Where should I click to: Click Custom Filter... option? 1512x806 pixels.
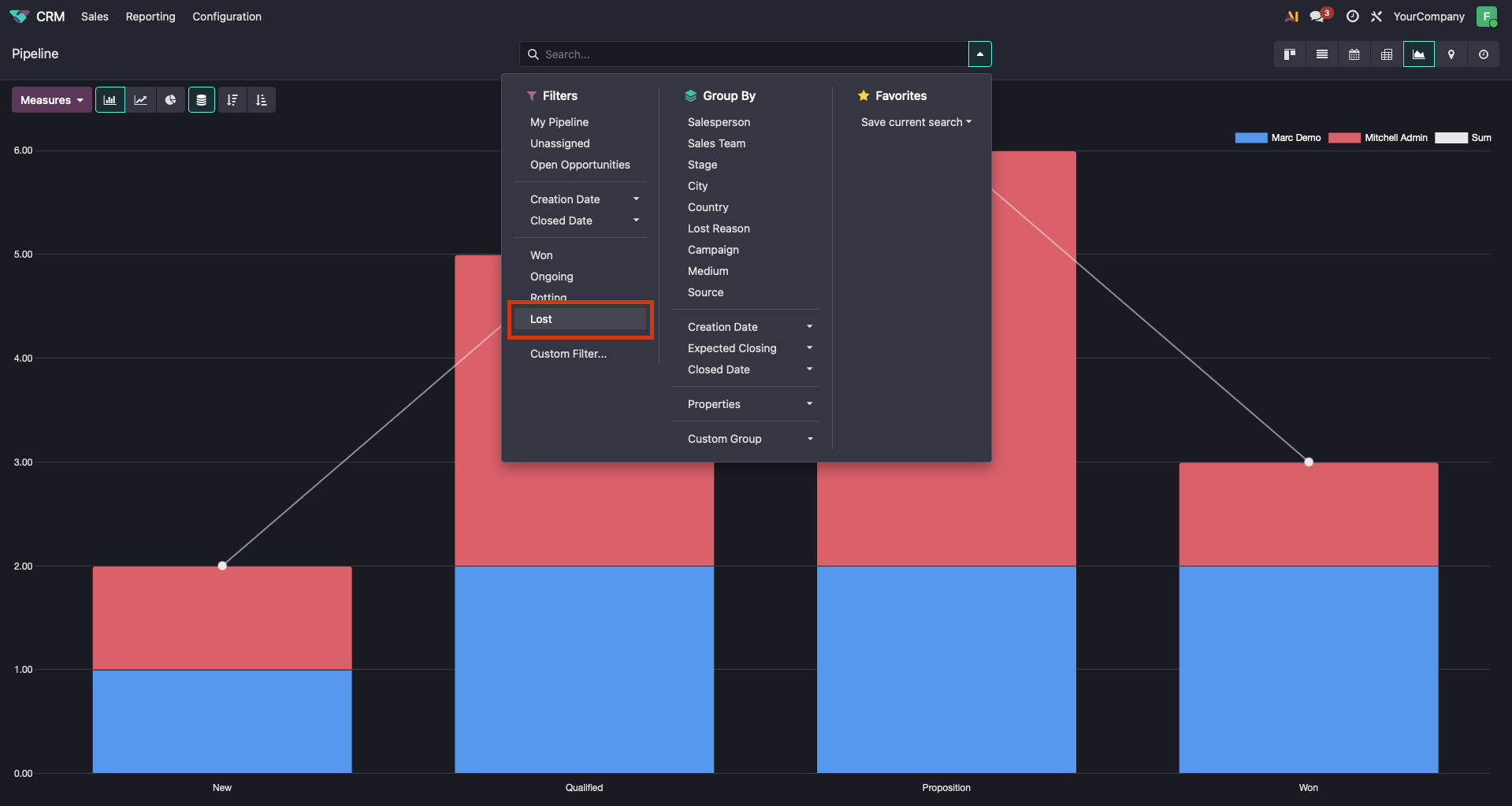click(x=568, y=354)
